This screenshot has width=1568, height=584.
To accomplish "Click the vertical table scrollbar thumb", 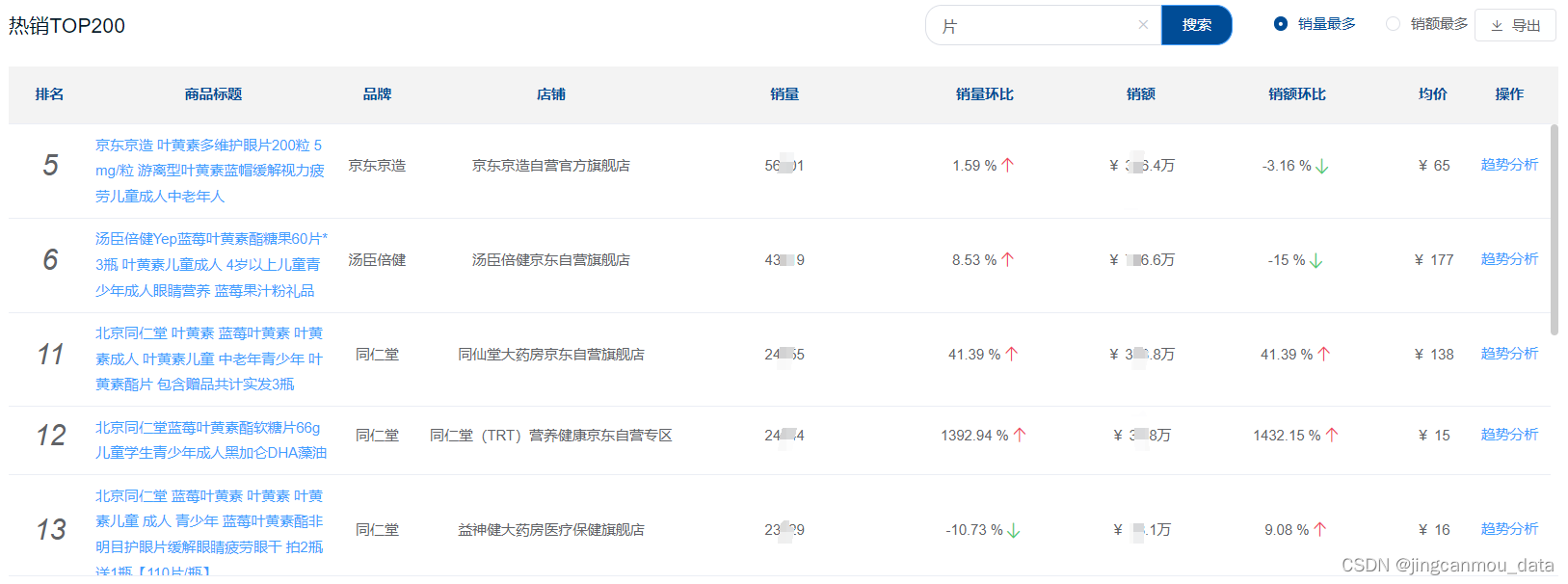I will (1554, 229).
